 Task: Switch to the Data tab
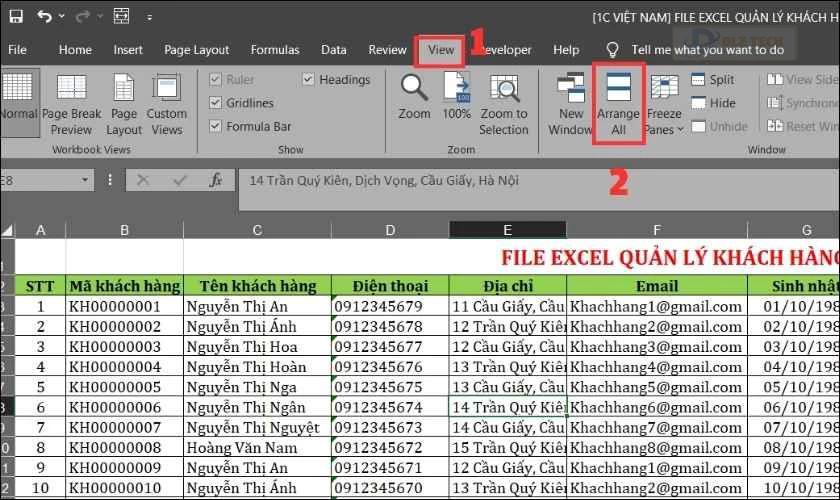tap(334, 50)
